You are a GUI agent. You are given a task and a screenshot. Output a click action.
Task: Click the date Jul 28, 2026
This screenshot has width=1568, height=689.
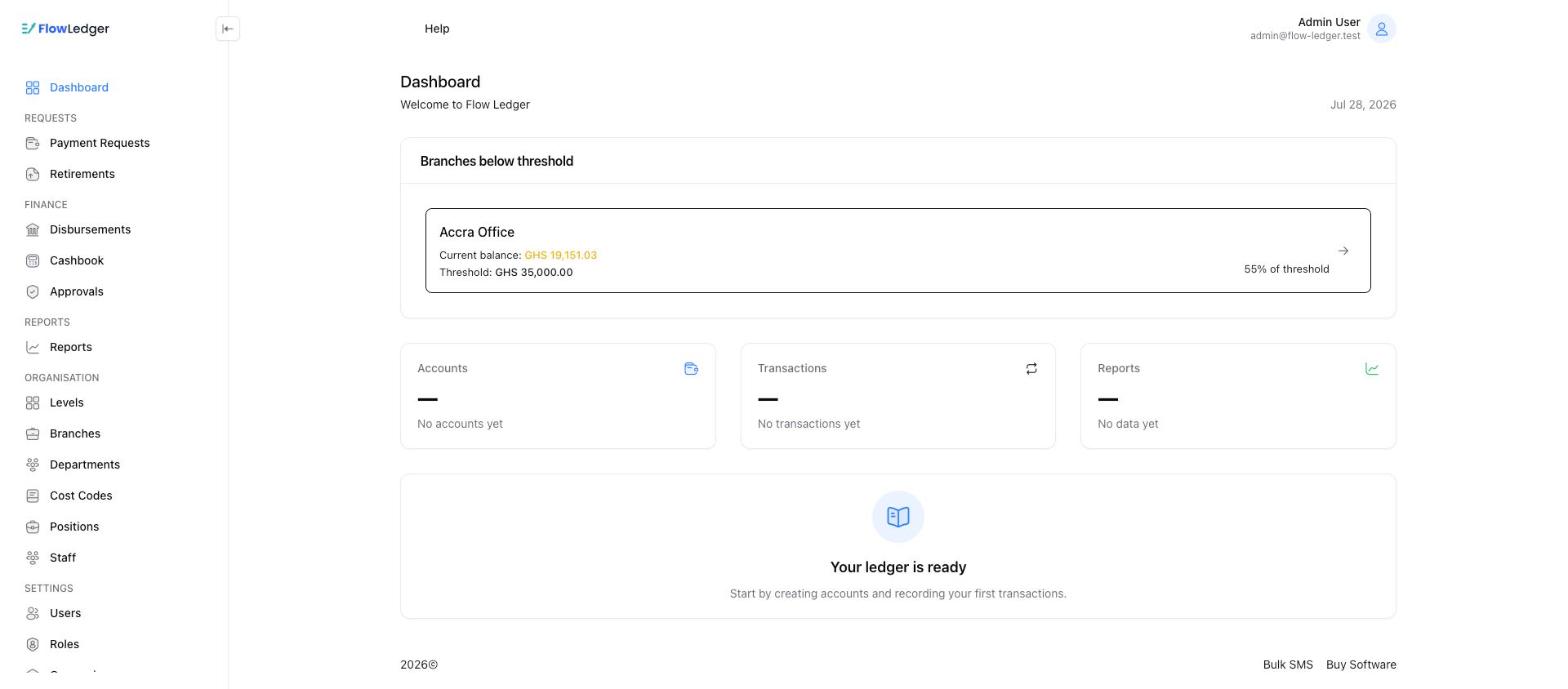1363,105
